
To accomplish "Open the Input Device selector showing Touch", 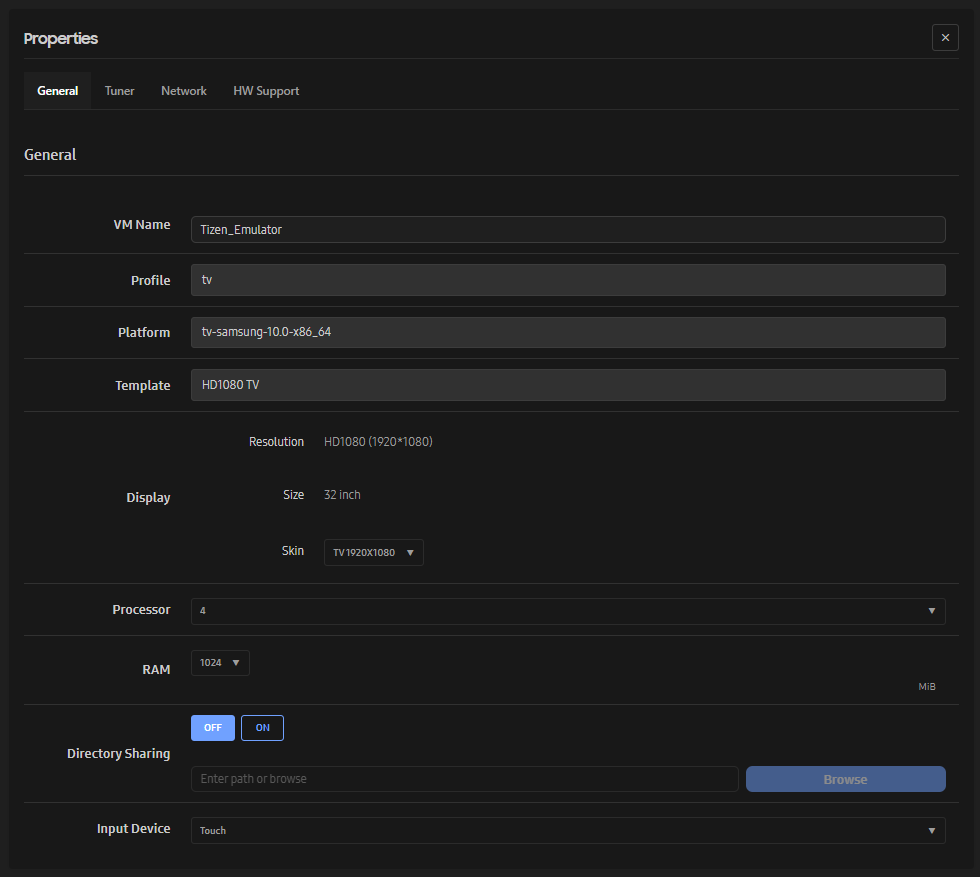I will point(568,830).
